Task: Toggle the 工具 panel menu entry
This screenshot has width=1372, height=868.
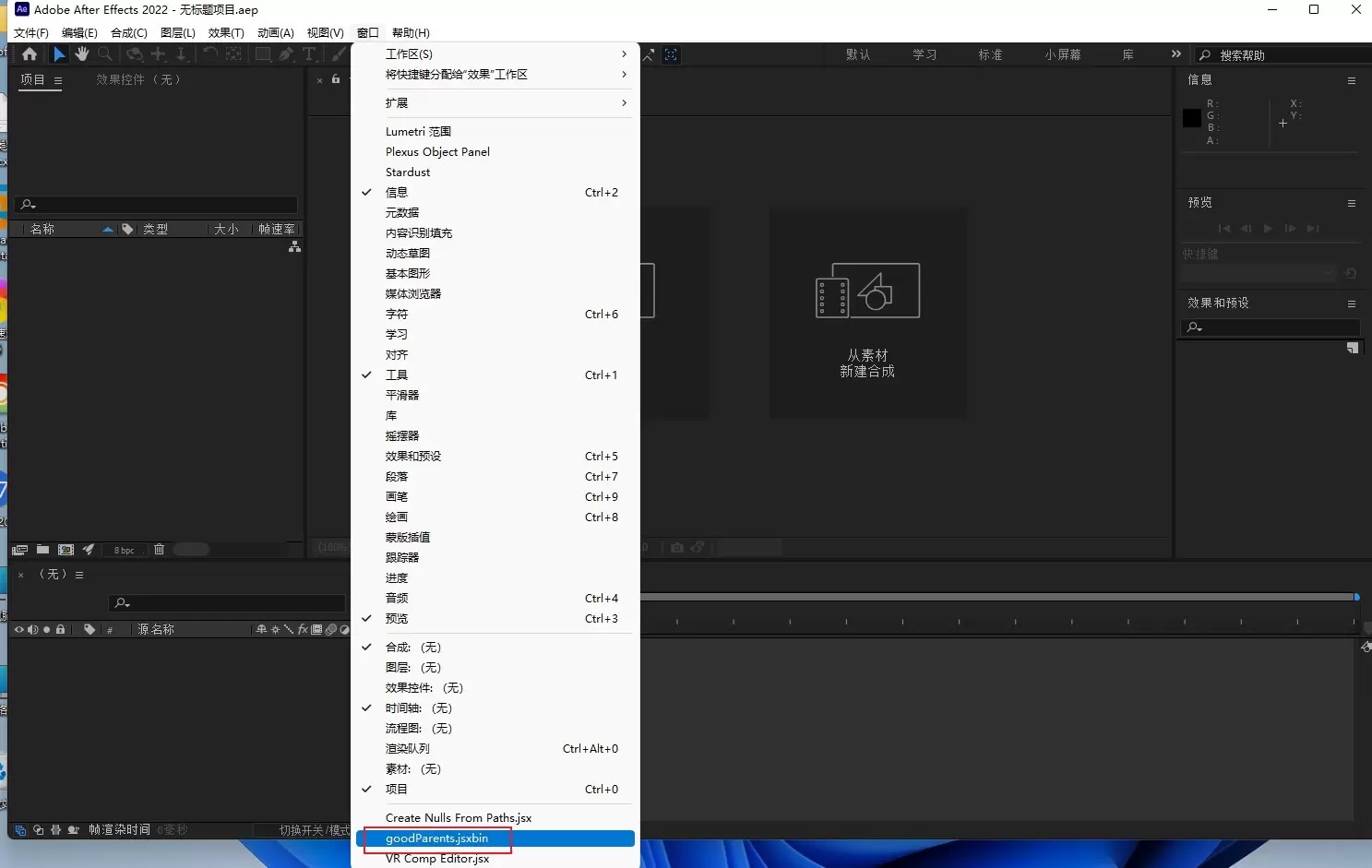Action: 397,375
